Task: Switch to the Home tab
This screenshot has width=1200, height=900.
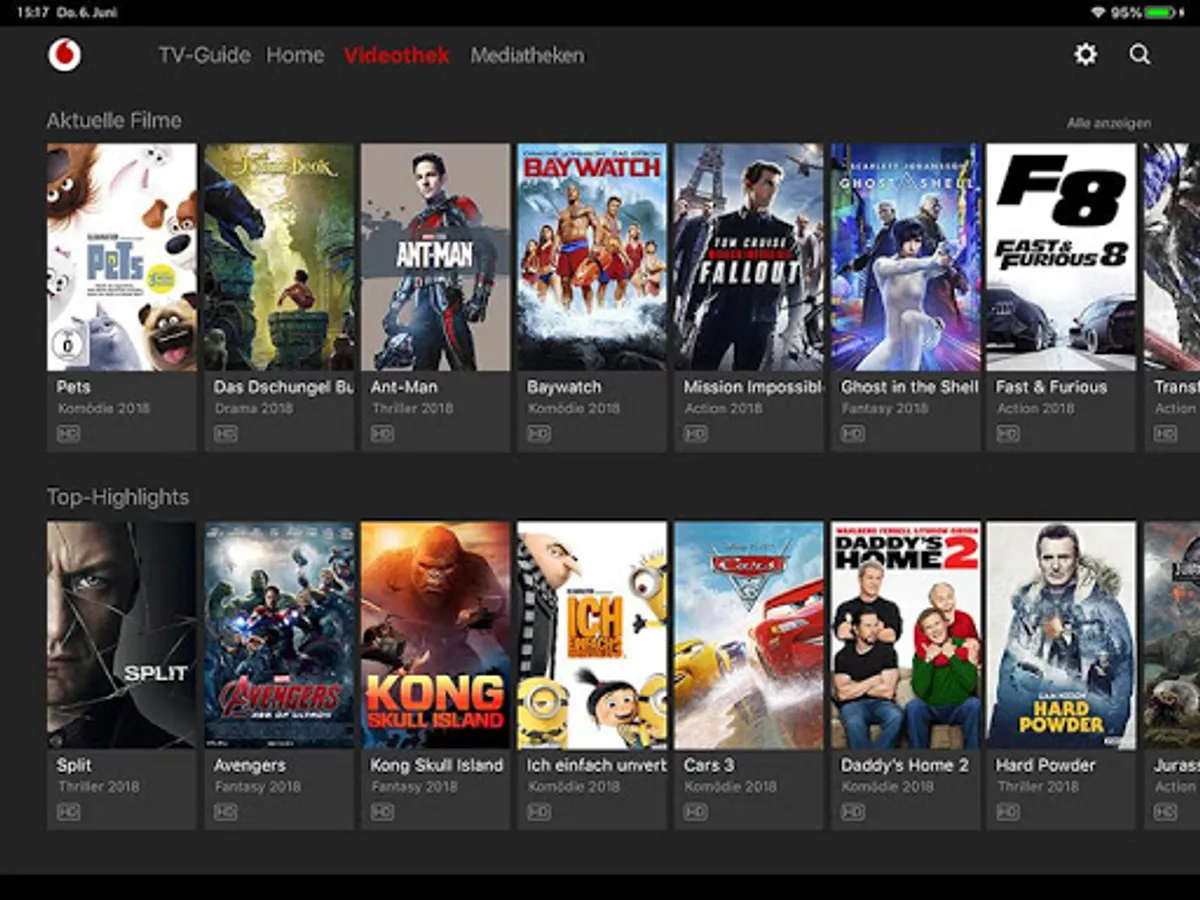Action: pos(295,55)
